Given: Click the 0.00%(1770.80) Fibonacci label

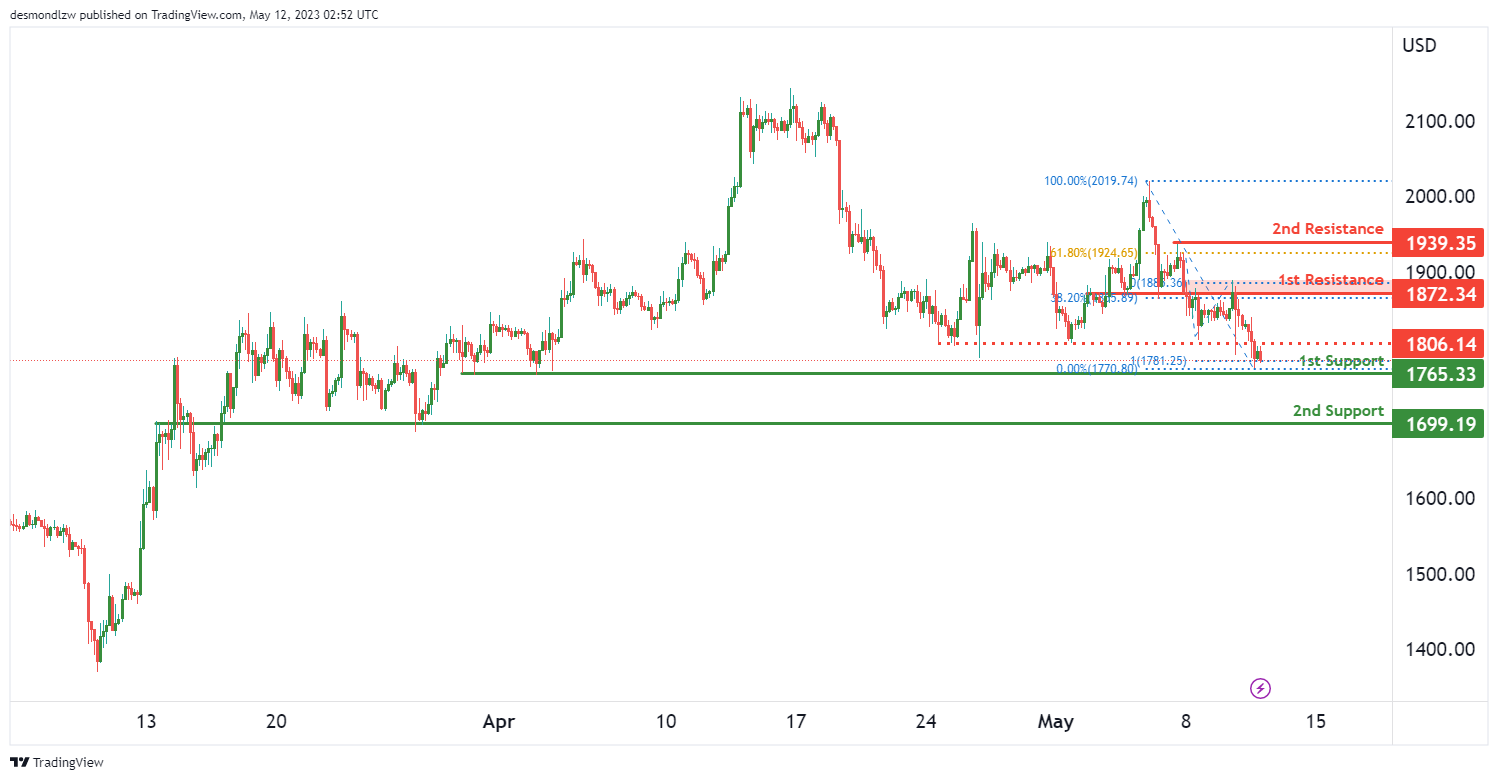Looking at the screenshot, I should pyautogui.click(x=1096, y=369).
